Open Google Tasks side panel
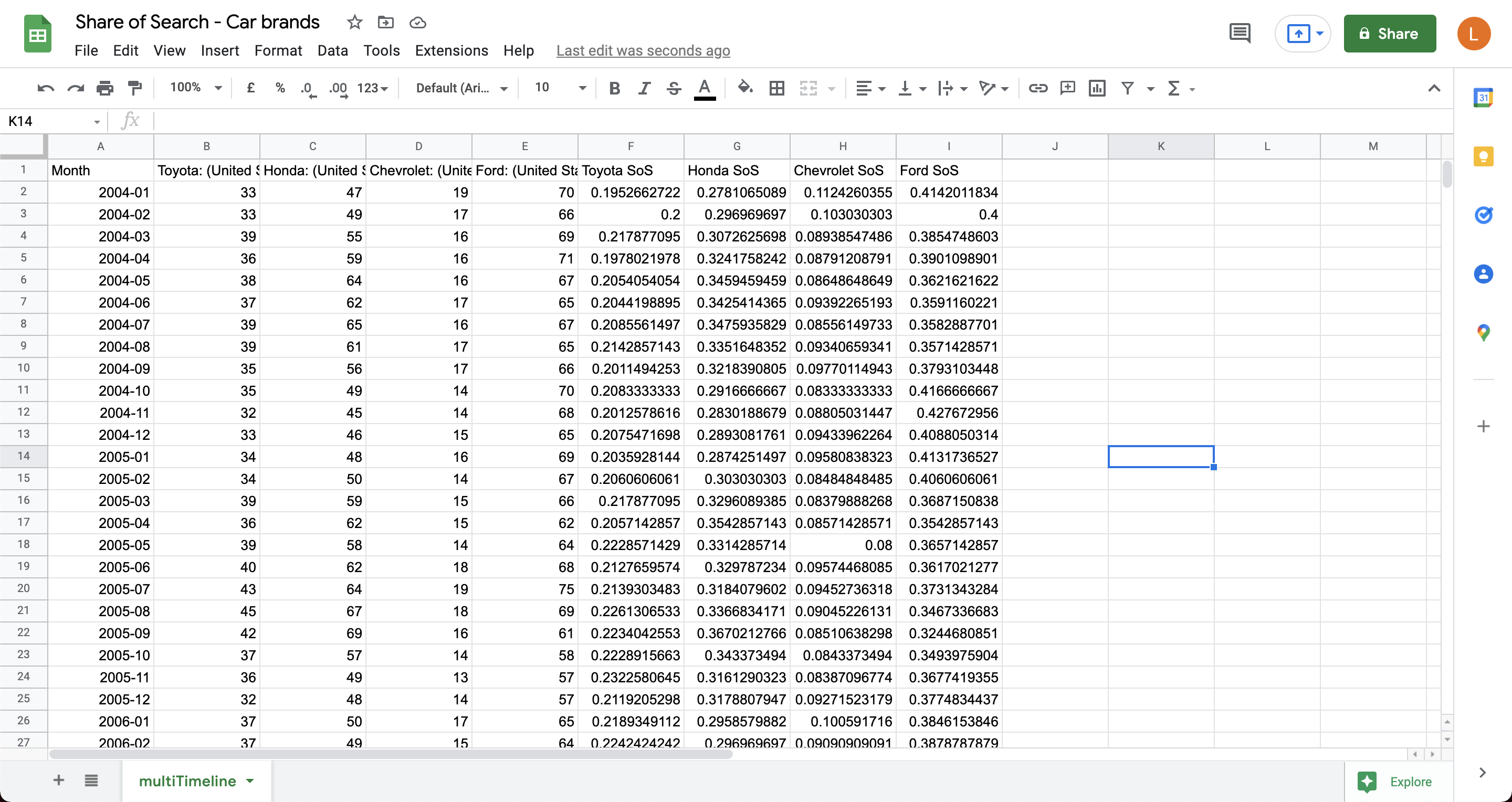The width and height of the screenshot is (1512, 802). (1483, 215)
